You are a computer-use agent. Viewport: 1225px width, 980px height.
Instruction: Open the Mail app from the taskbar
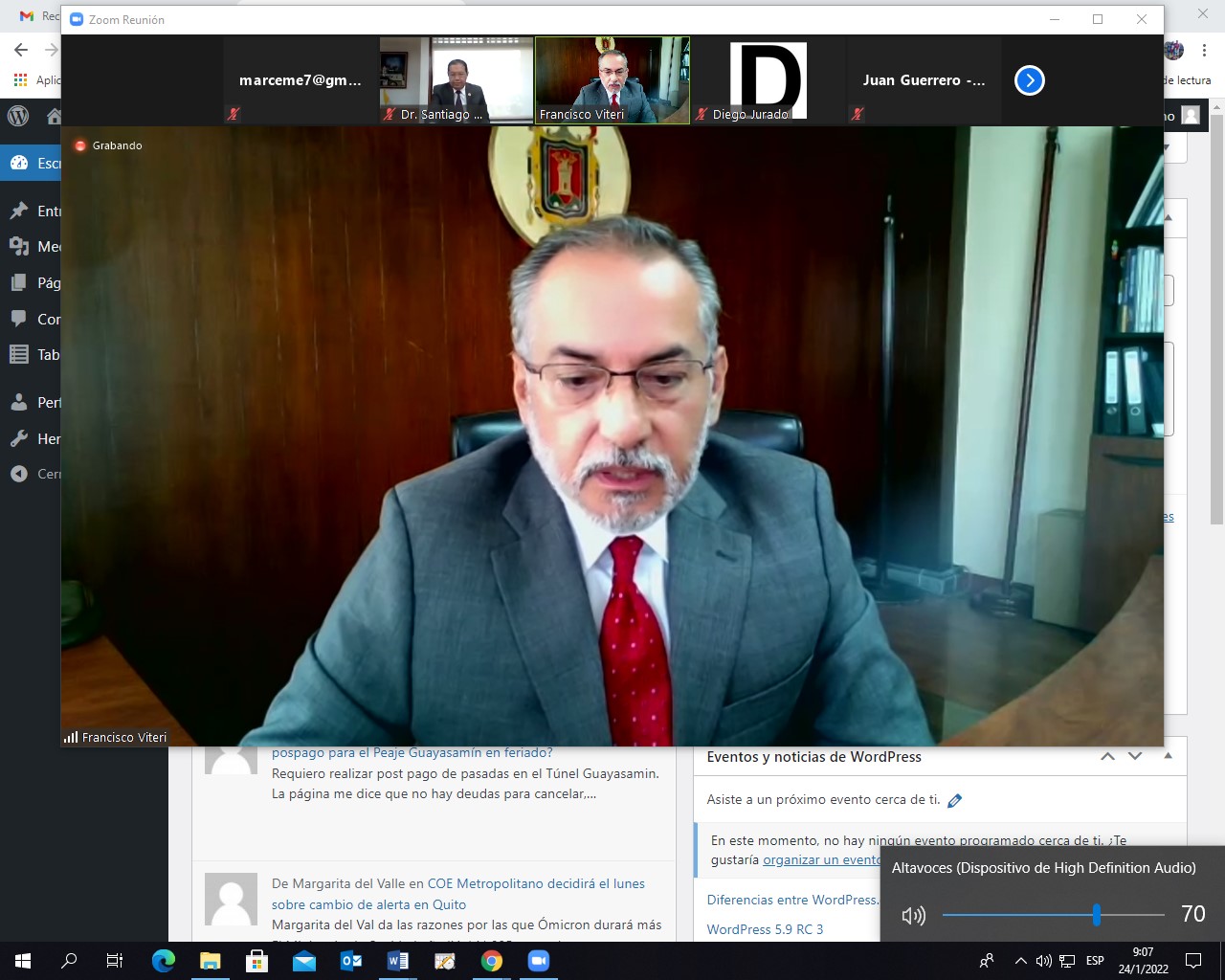304,961
